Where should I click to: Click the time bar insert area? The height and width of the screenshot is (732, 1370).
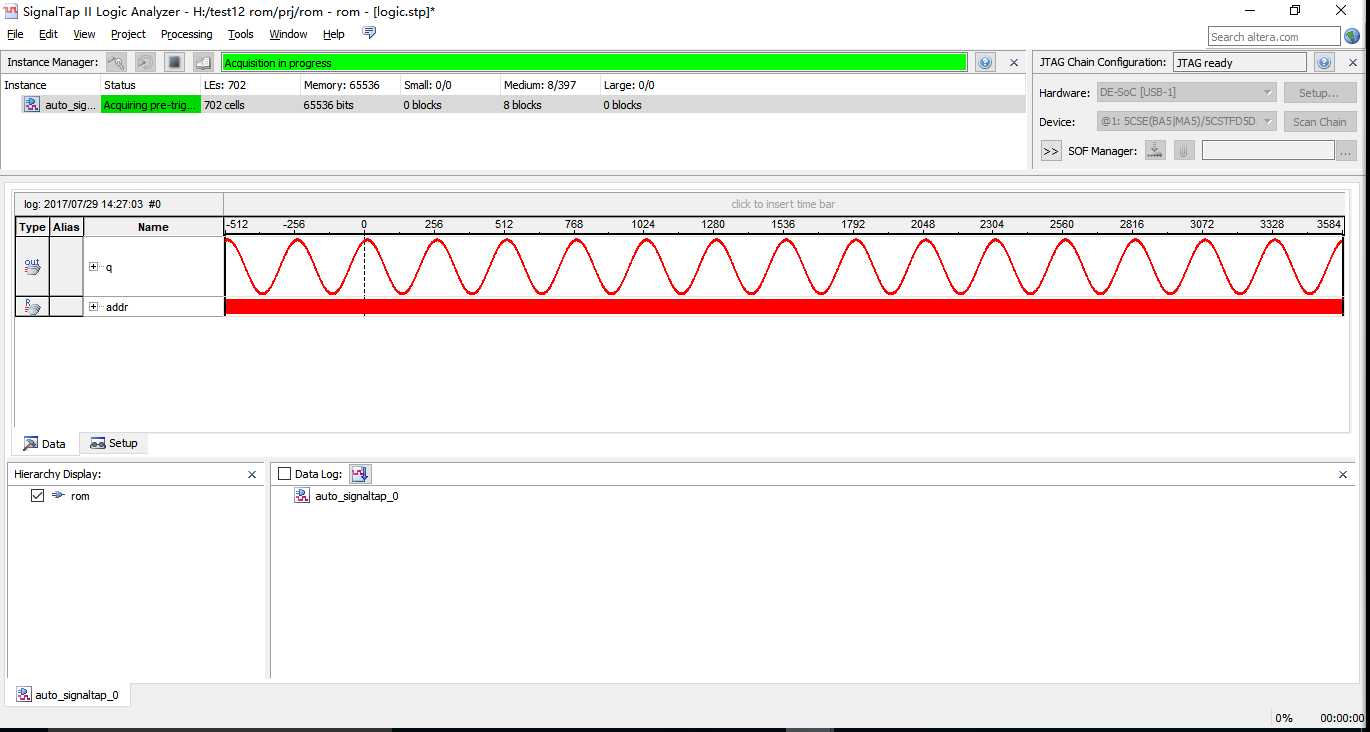tap(784, 204)
